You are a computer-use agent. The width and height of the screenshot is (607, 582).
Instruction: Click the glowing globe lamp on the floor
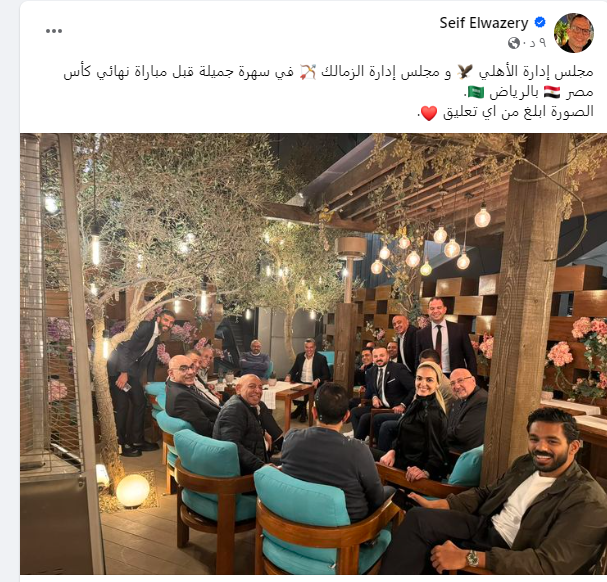coord(133,491)
